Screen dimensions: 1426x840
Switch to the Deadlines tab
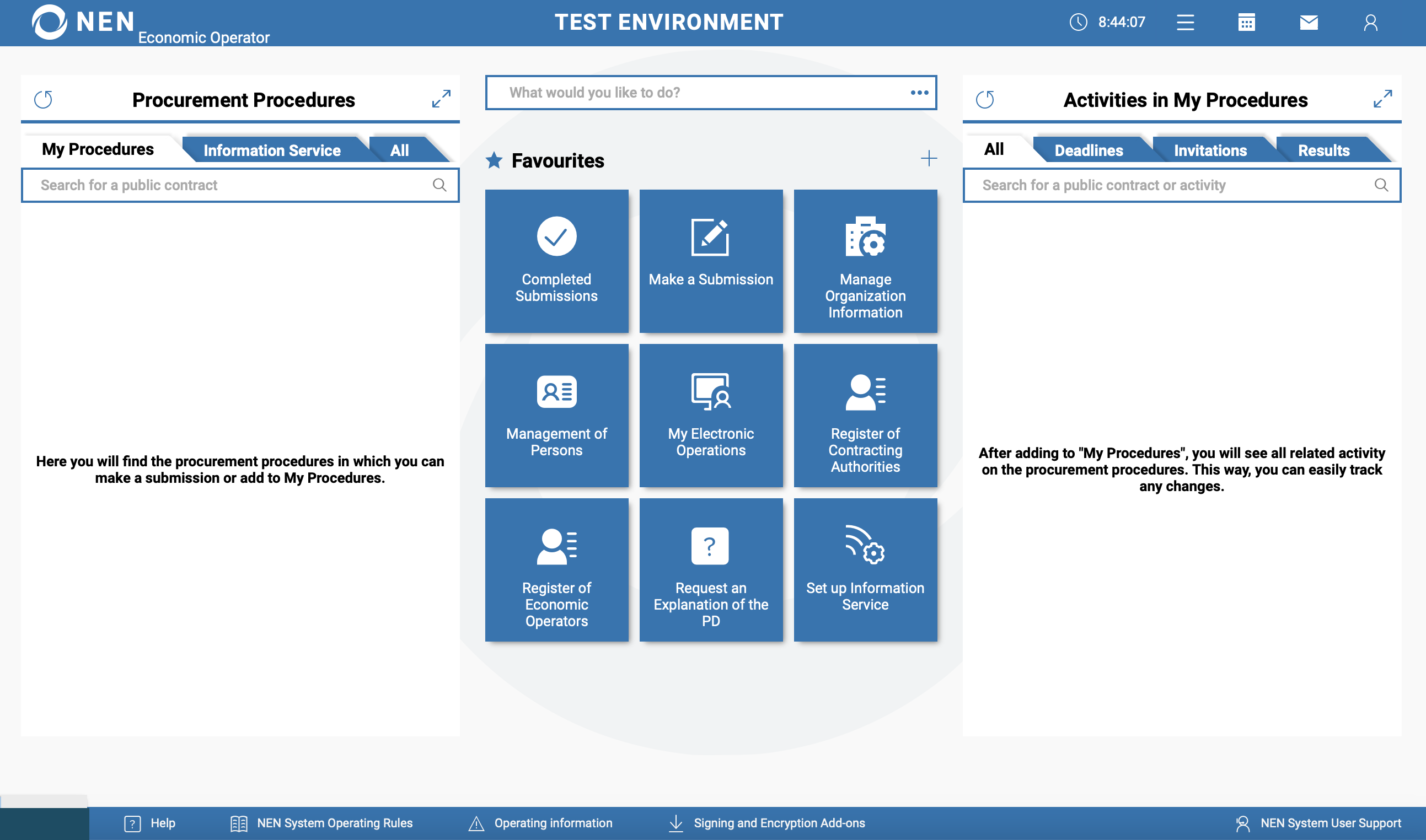click(x=1089, y=150)
